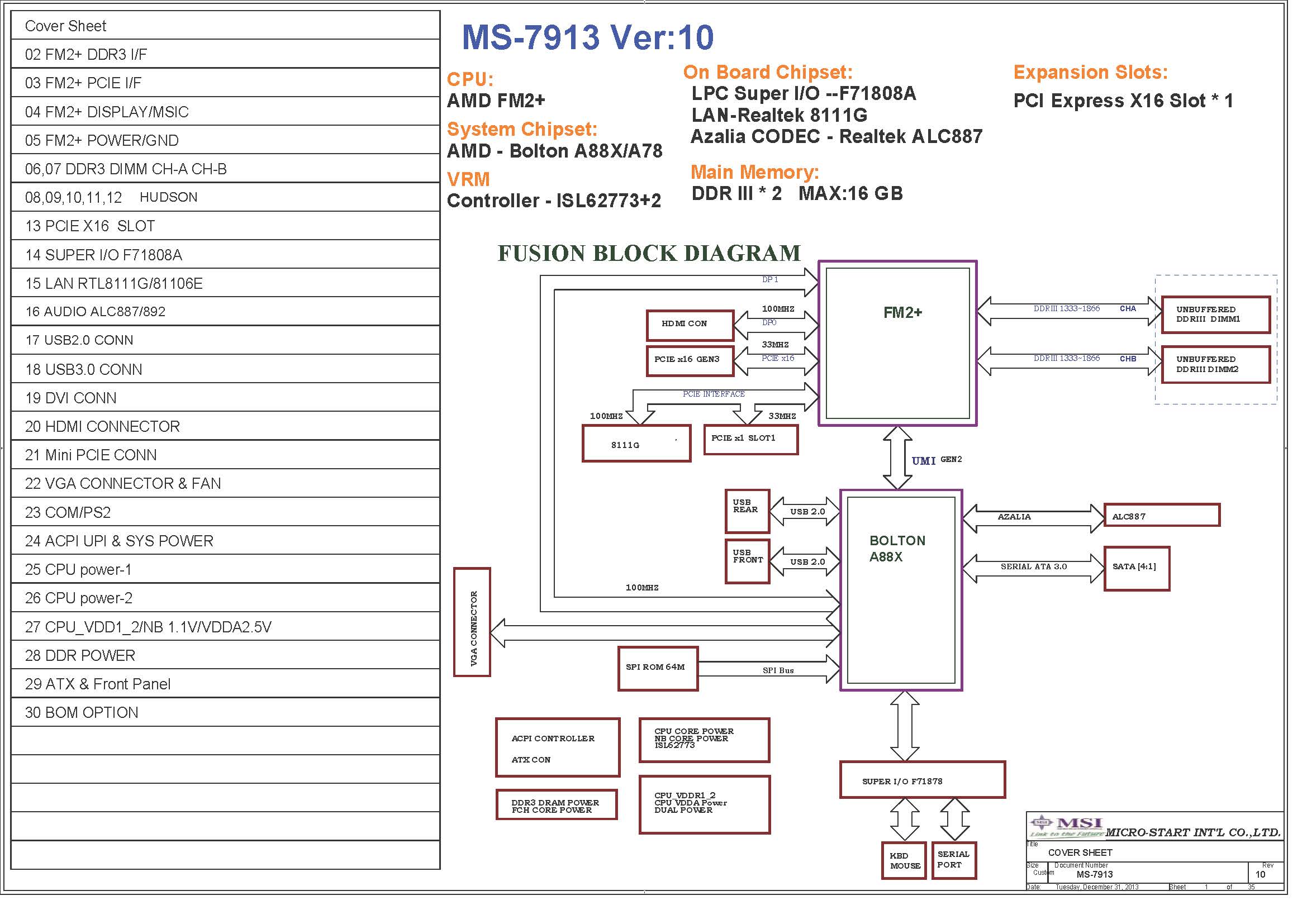Screen dimensions: 1307x924
Task: Click the "CPU_VDDR1_2" dual power block
Action: pyautogui.click(x=704, y=804)
